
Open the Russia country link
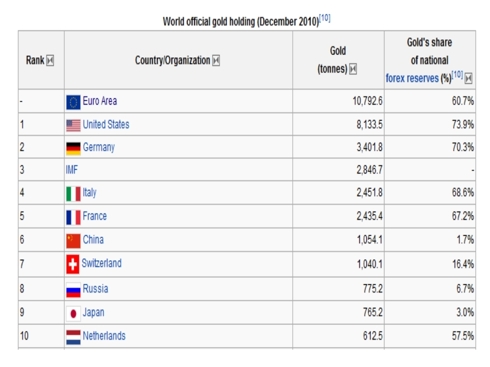[x=95, y=289]
